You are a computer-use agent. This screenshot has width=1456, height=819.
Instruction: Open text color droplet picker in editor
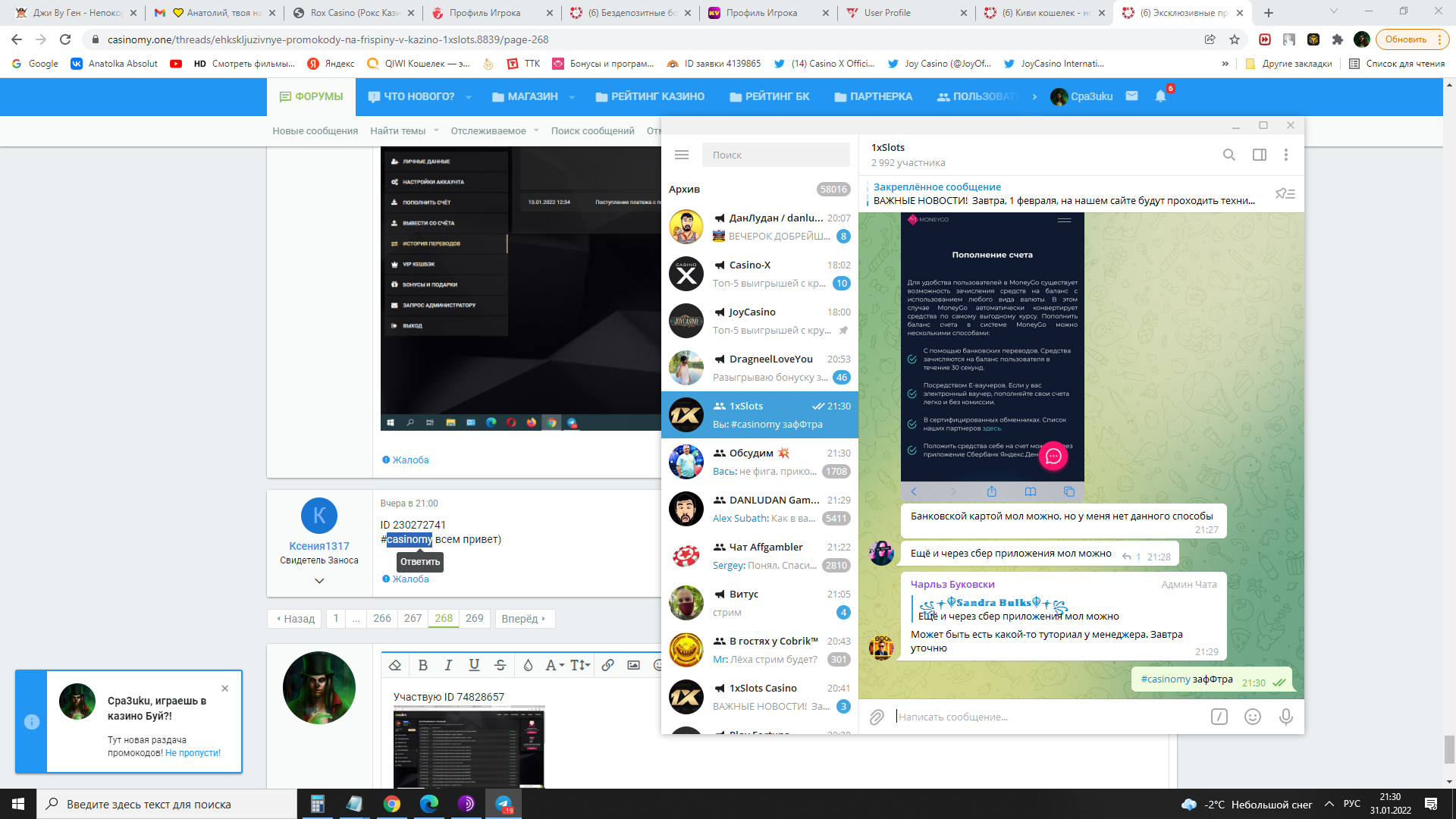(528, 665)
